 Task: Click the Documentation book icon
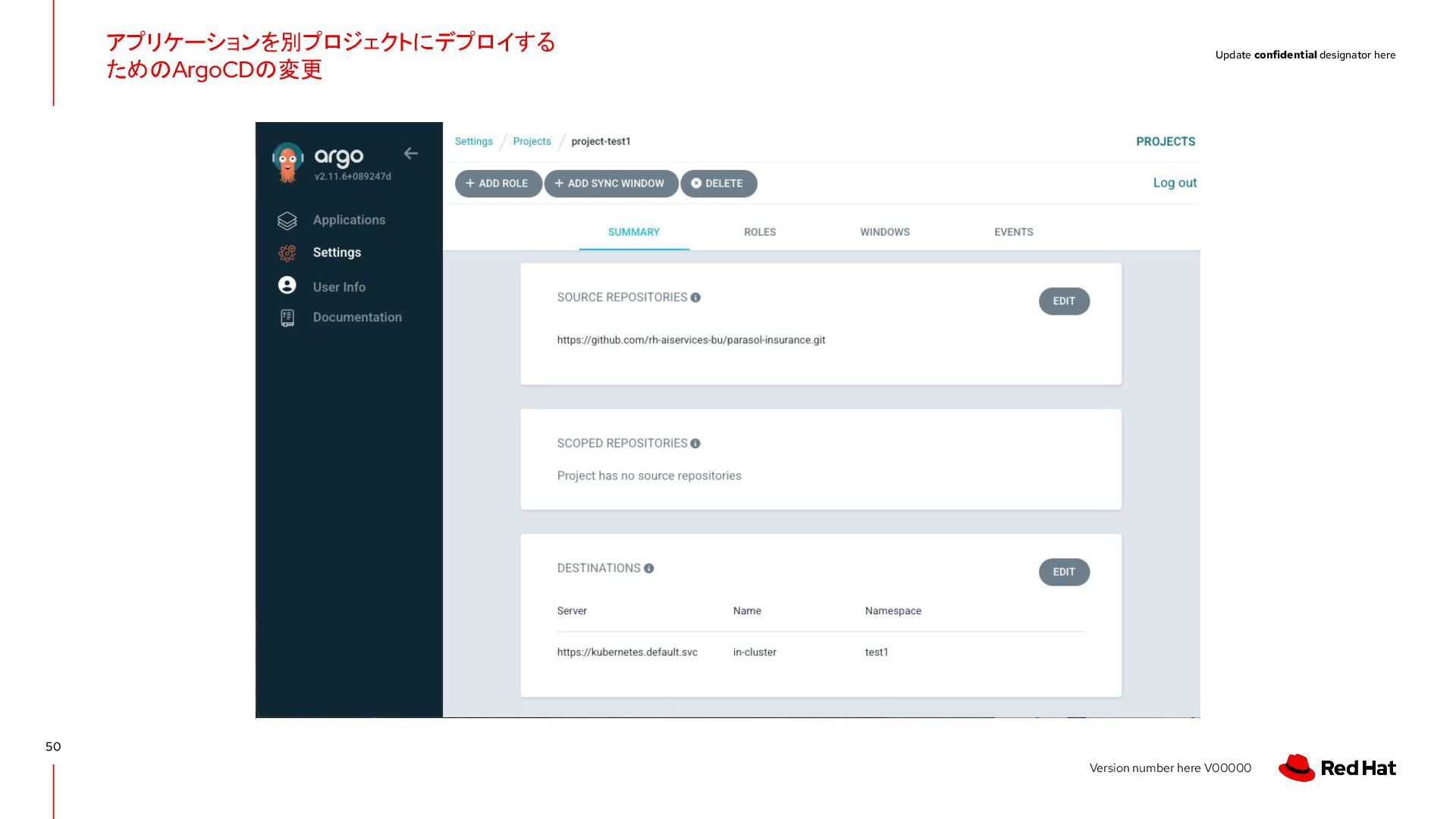tap(287, 318)
